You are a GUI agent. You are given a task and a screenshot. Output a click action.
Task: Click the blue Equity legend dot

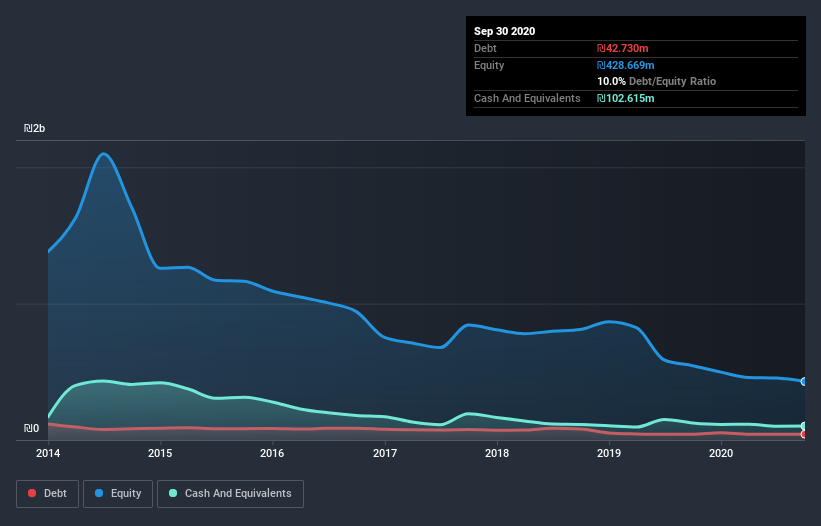[x=99, y=493]
